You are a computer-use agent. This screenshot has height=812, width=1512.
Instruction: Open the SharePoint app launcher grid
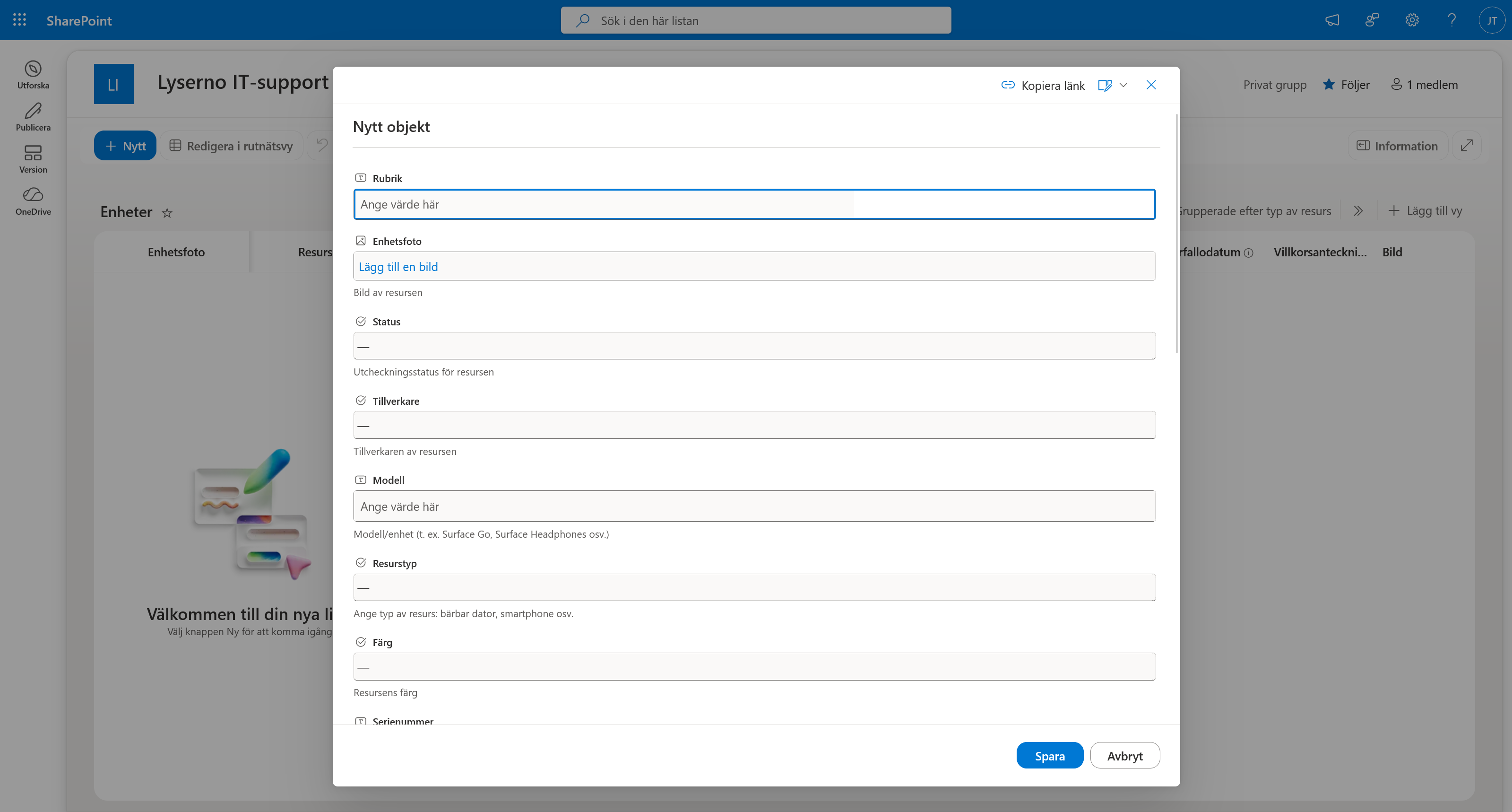click(19, 20)
